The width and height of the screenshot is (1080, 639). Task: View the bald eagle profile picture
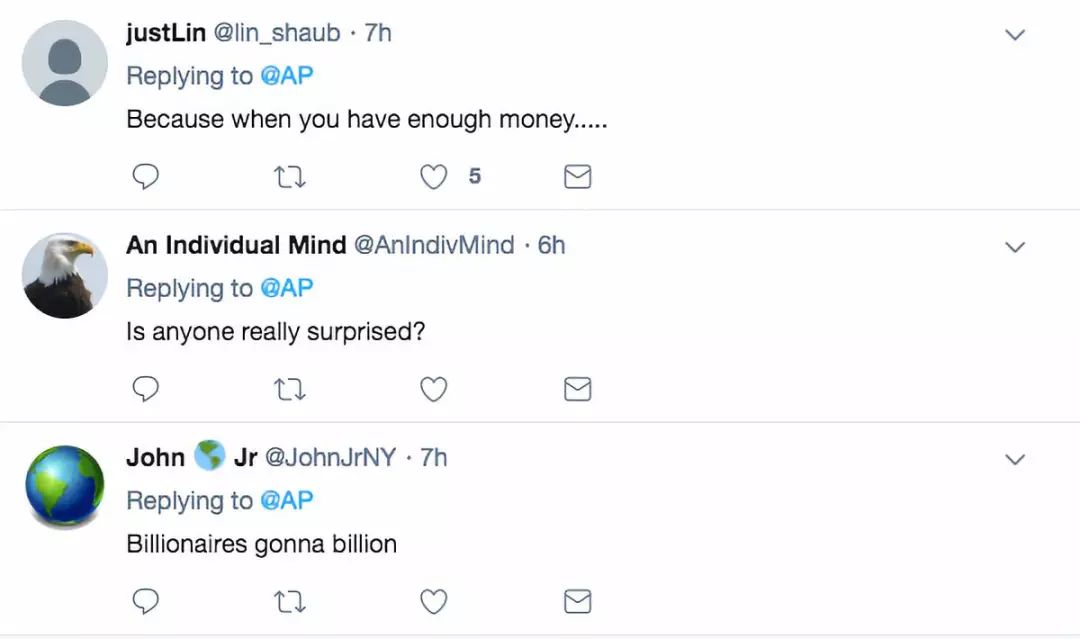65,275
